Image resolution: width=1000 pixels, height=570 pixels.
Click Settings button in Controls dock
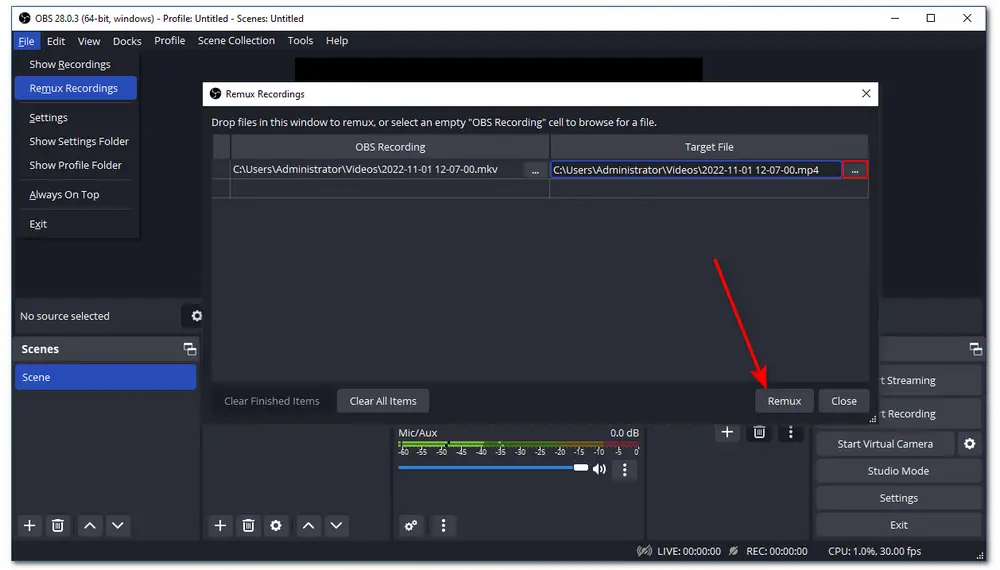[898, 498]
